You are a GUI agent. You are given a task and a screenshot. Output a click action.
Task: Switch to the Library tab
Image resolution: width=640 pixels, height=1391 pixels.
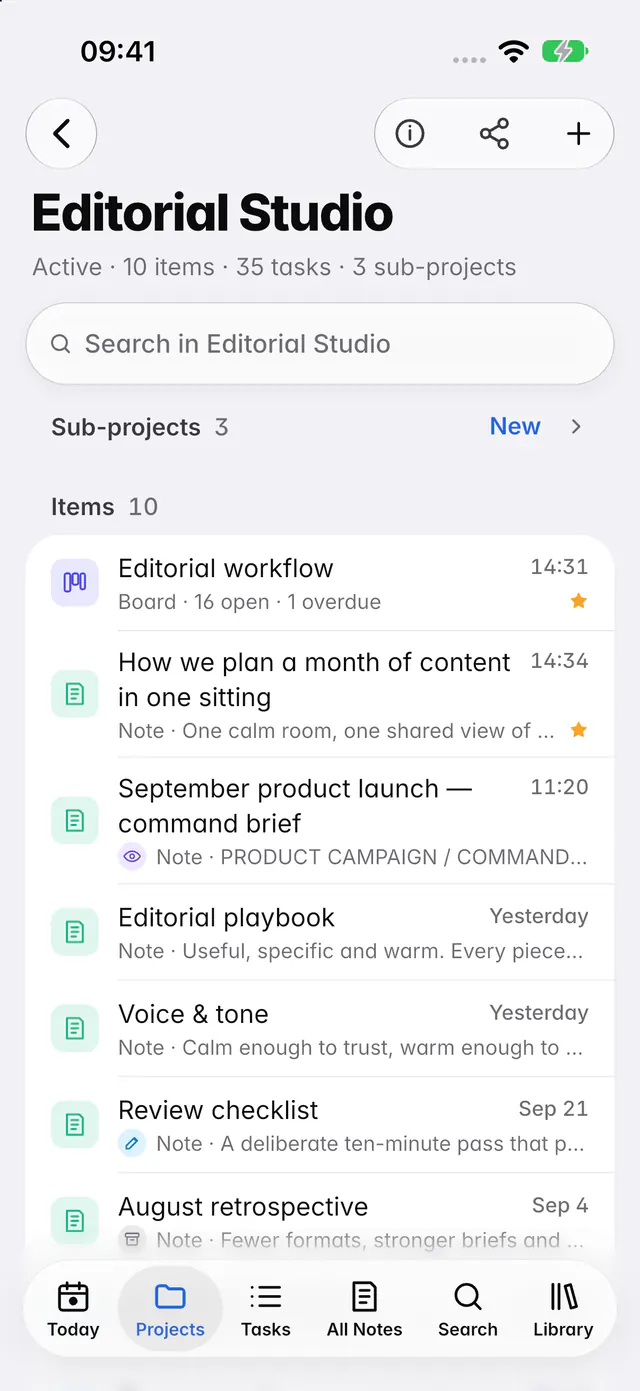point(563,1310)
